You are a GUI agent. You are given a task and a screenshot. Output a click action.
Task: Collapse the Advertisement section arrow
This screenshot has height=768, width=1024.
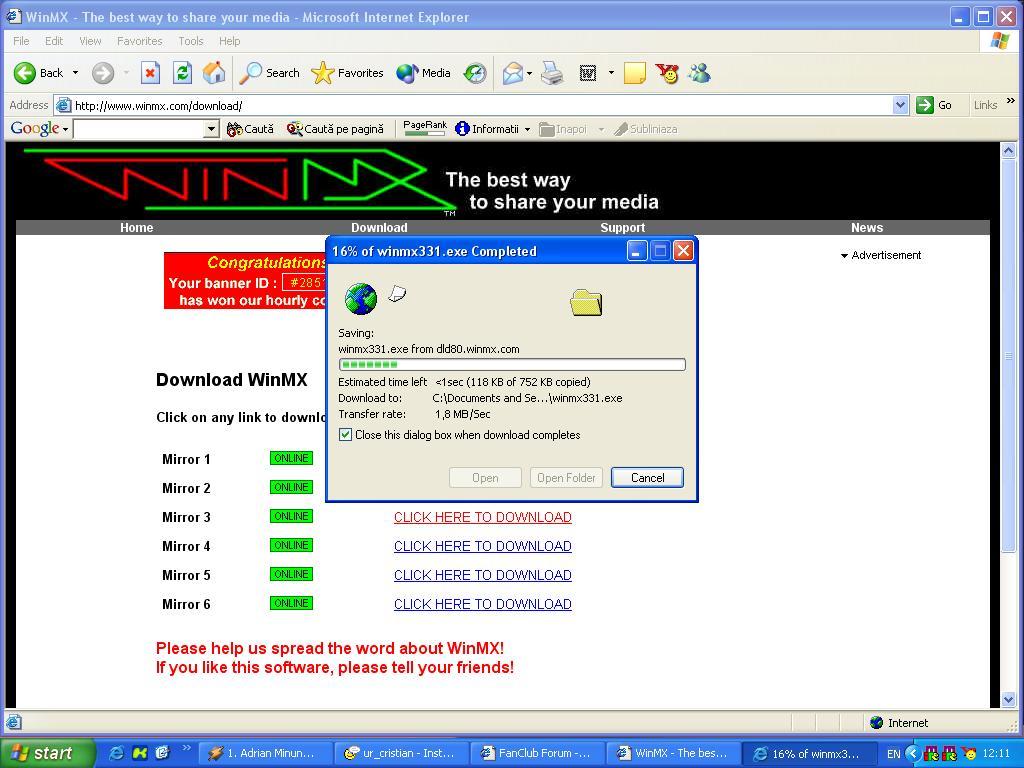(844, 256)
